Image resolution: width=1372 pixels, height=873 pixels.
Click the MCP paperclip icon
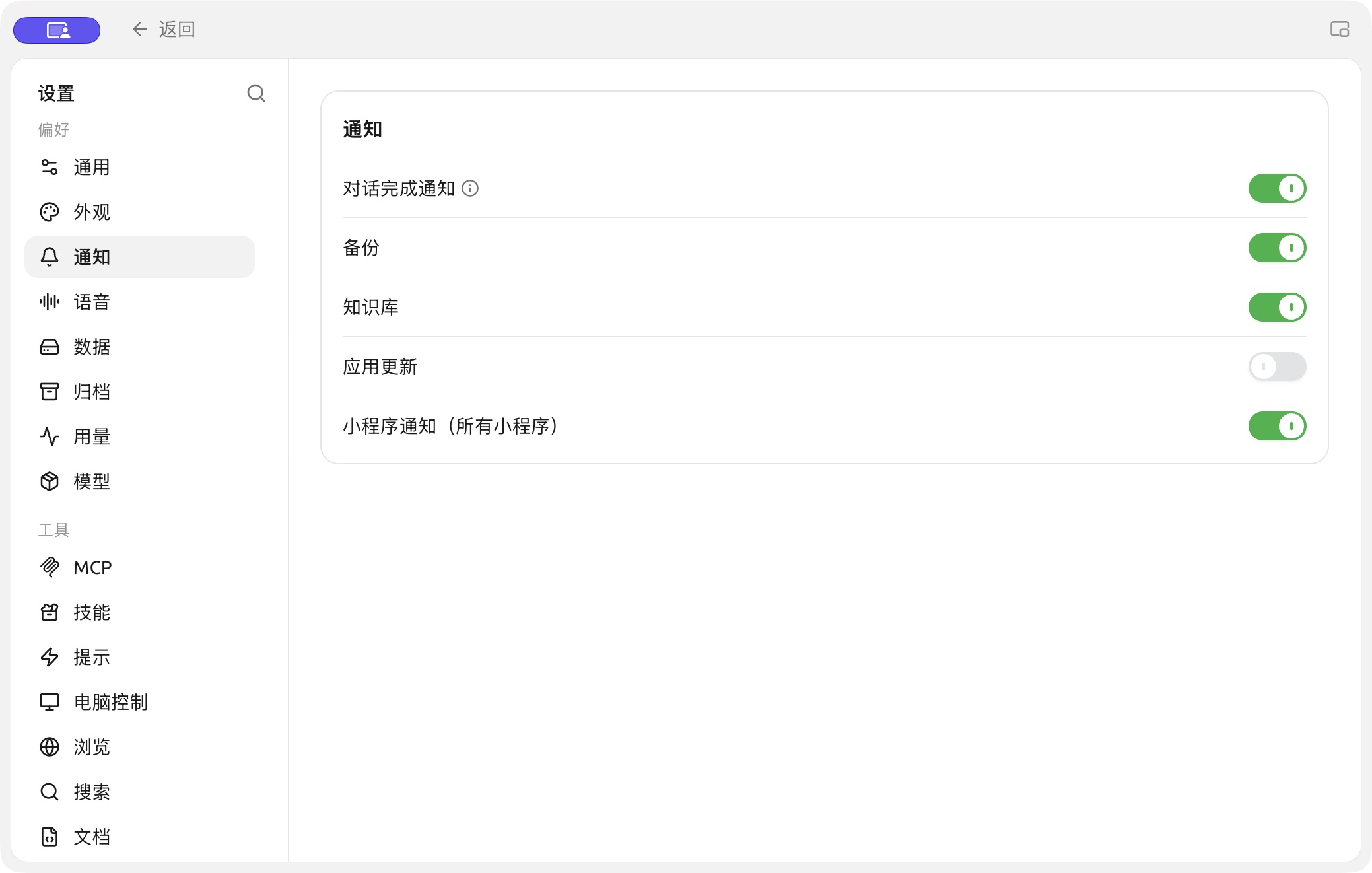(50, 567)
